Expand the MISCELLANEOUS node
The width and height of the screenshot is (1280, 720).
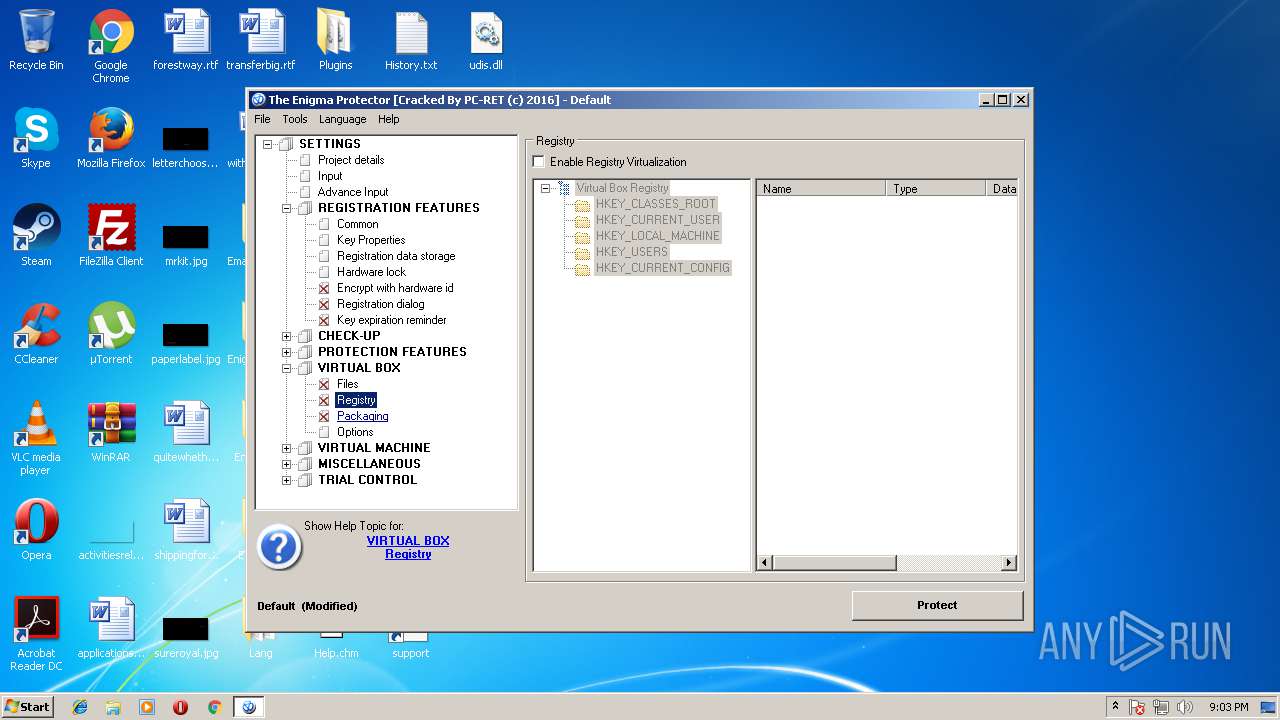(287, 464)
